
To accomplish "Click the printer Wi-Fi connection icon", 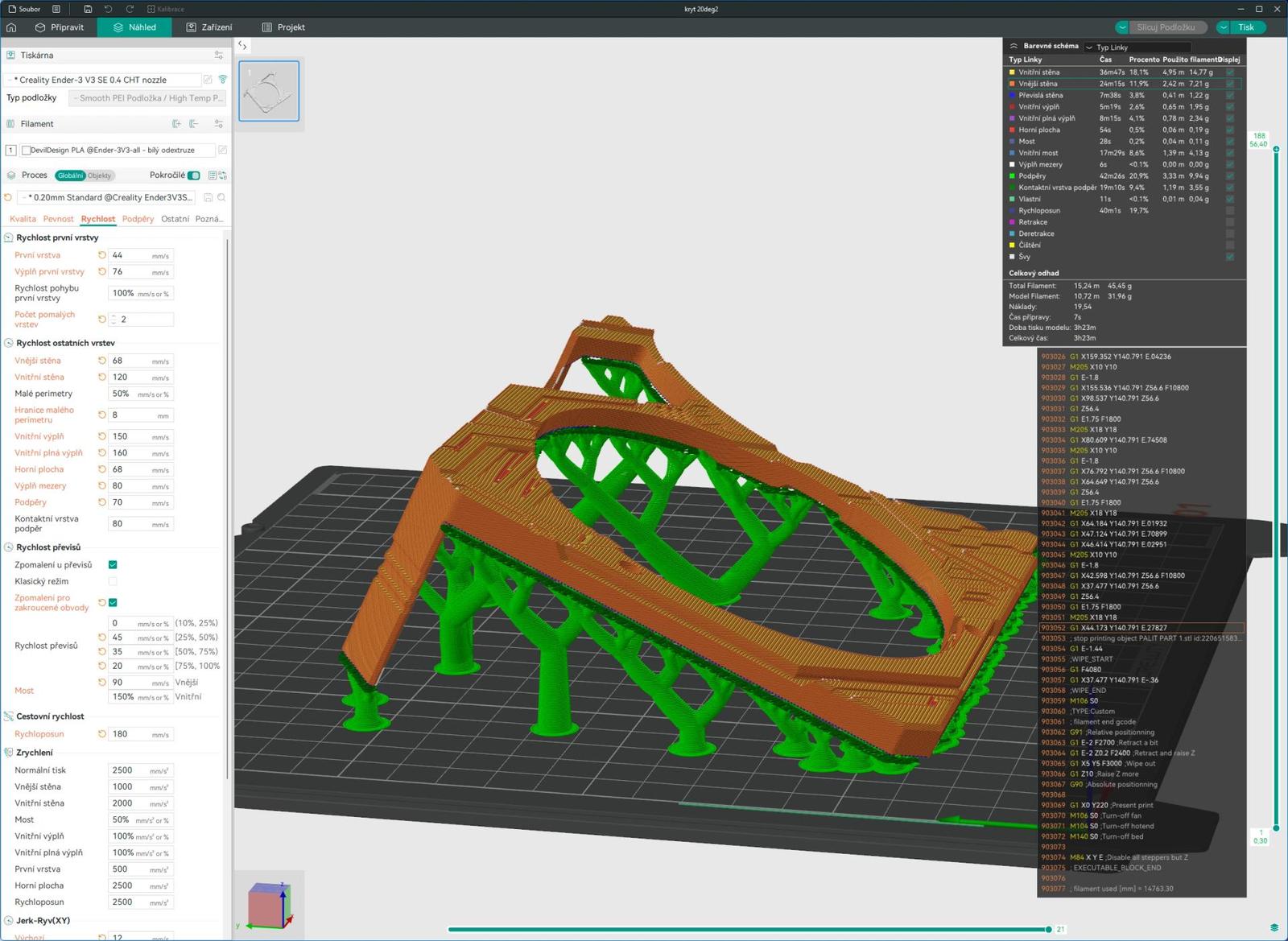I will pos(223,80).
